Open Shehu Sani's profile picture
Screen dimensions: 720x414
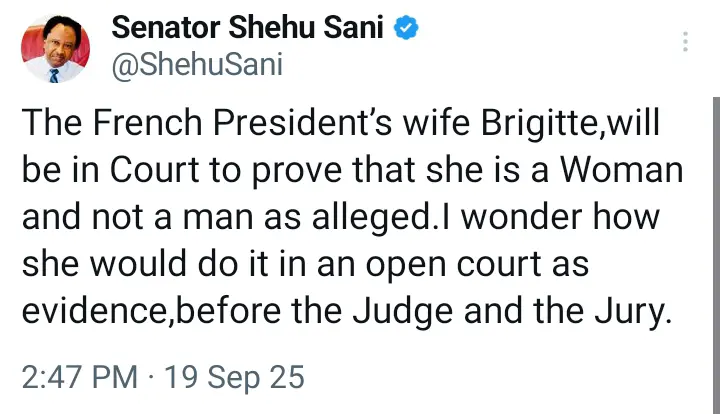[x=55, y=50]
